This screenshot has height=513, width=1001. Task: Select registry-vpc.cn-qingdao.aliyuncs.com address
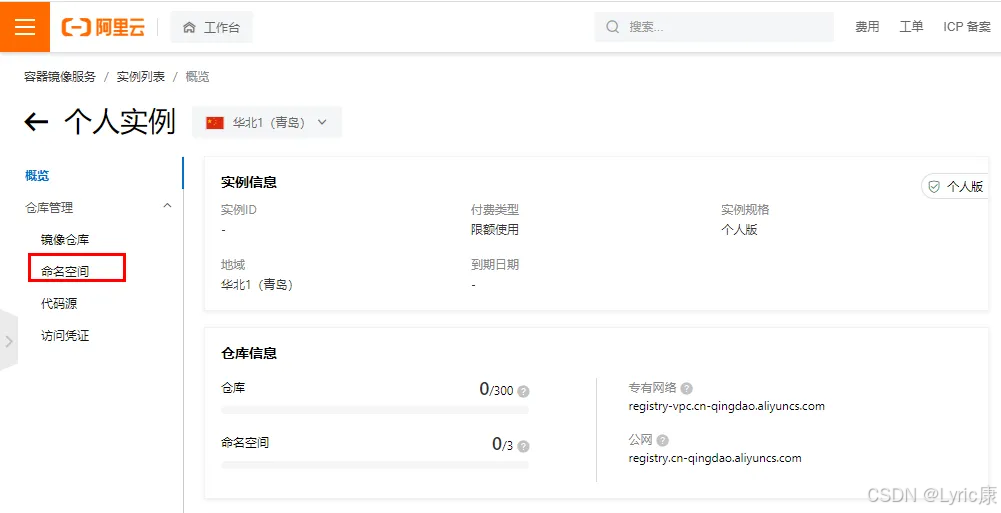tap(726, 406)
